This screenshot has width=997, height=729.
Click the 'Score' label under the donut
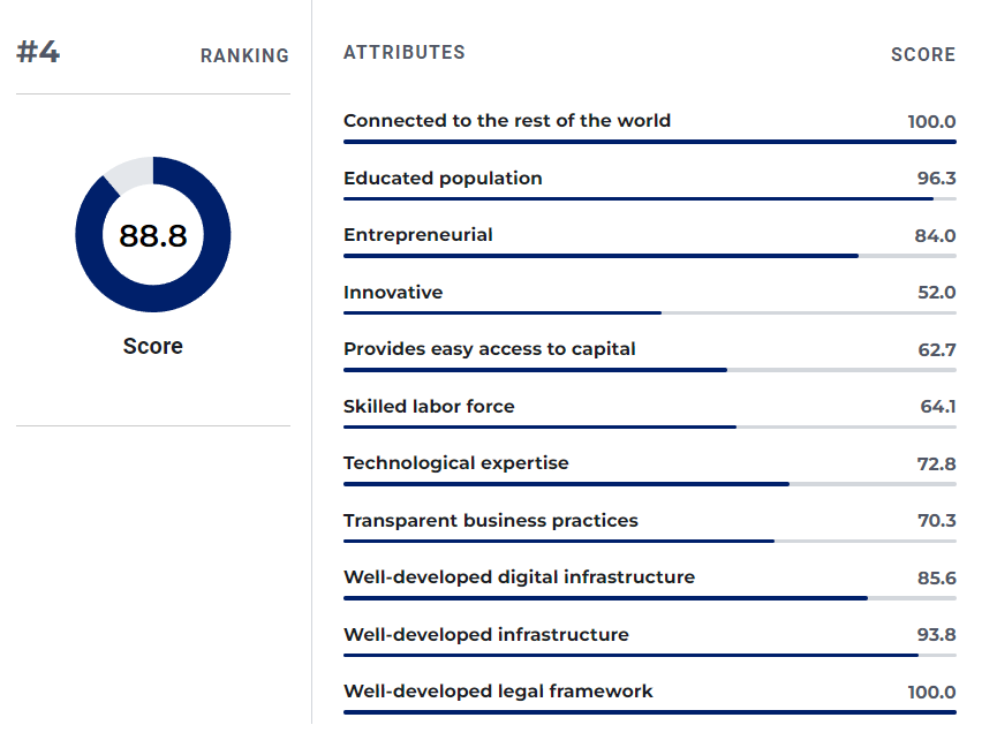click(152, 346)
